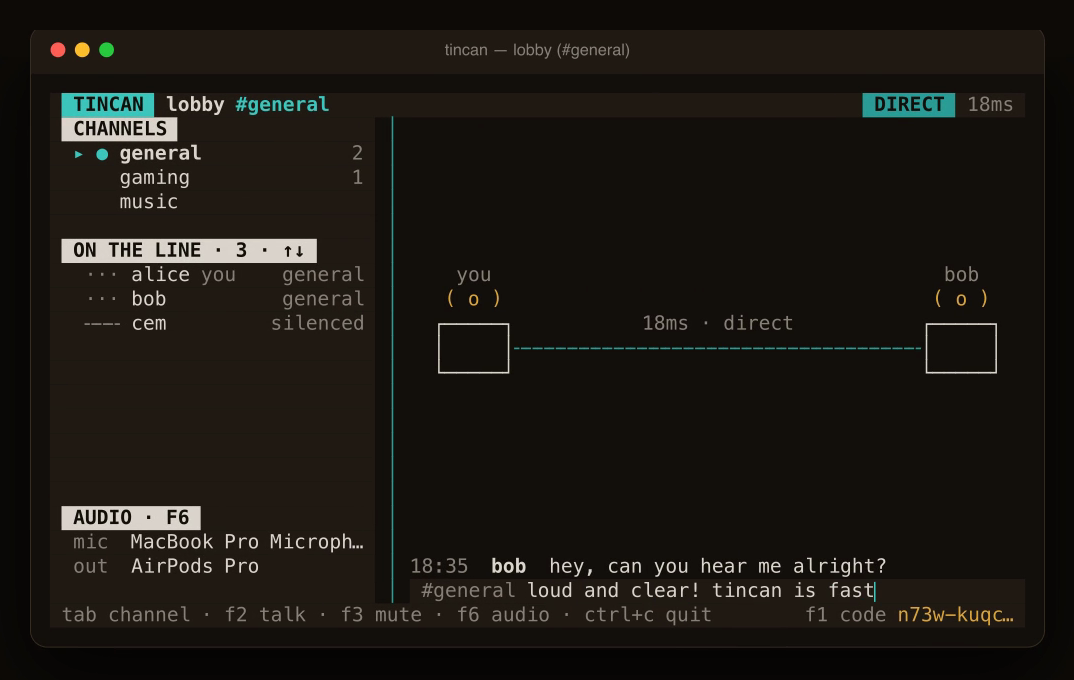Maximize the window with green button
Image resolution: width=1074 pixels, height=680 pixels.
[106, 50]
